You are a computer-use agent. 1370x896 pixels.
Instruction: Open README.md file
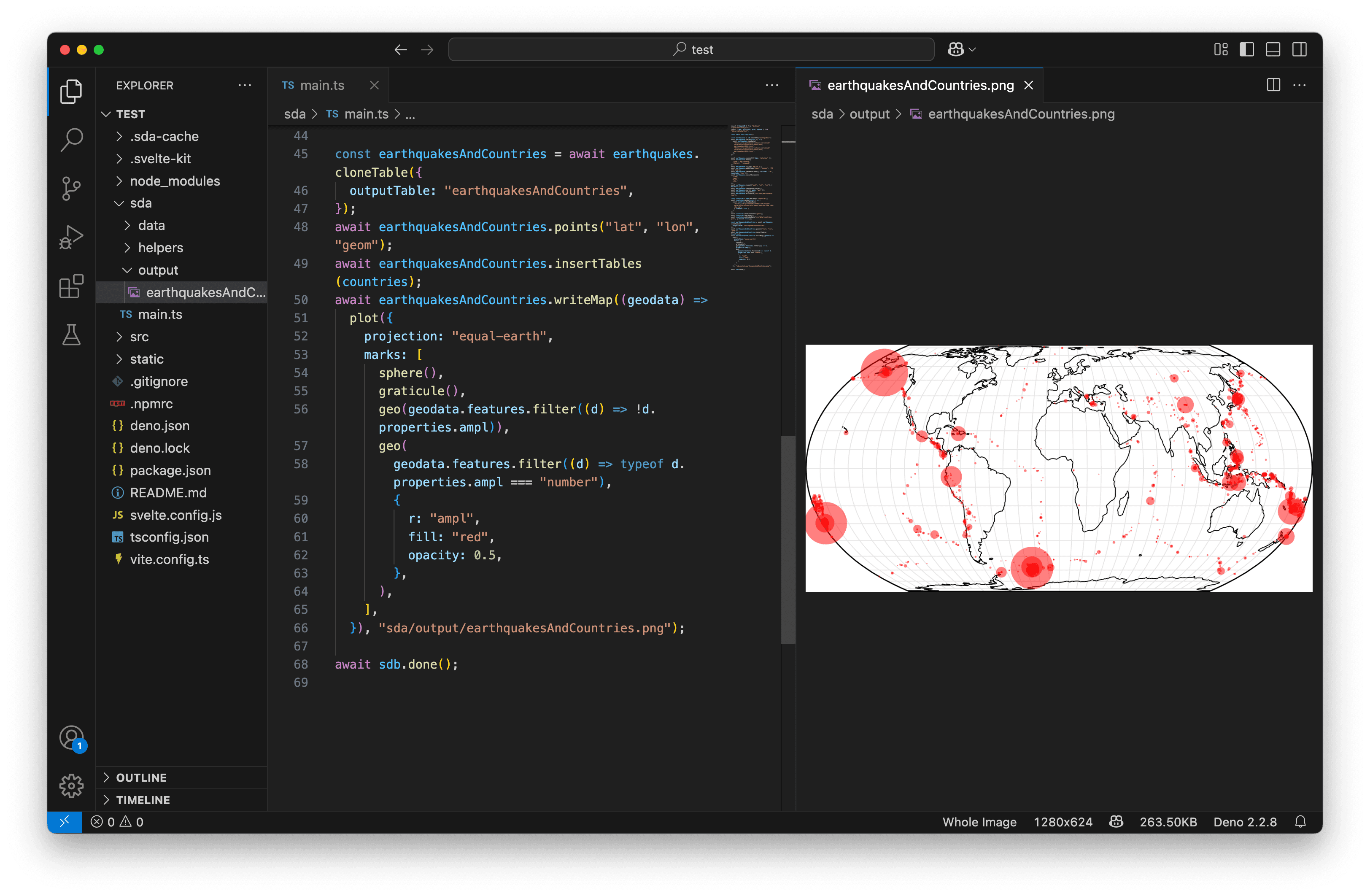pos(181,493)
